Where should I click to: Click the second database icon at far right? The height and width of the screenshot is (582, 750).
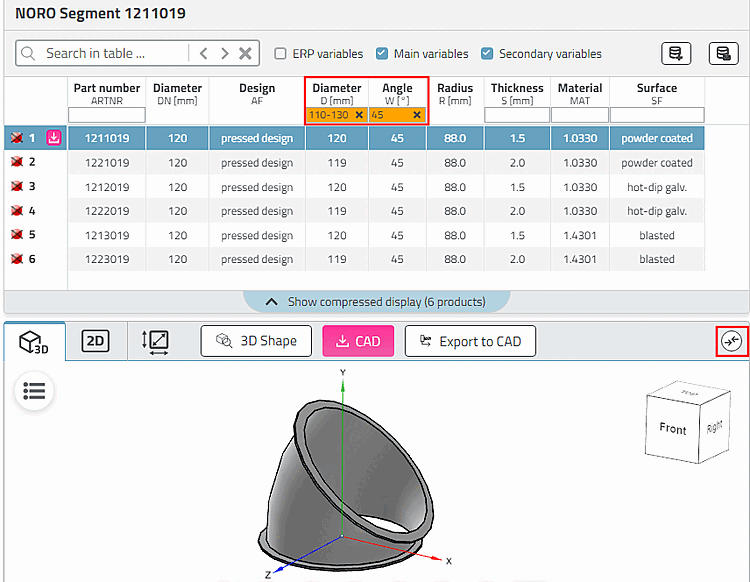[x=723, y=53]
